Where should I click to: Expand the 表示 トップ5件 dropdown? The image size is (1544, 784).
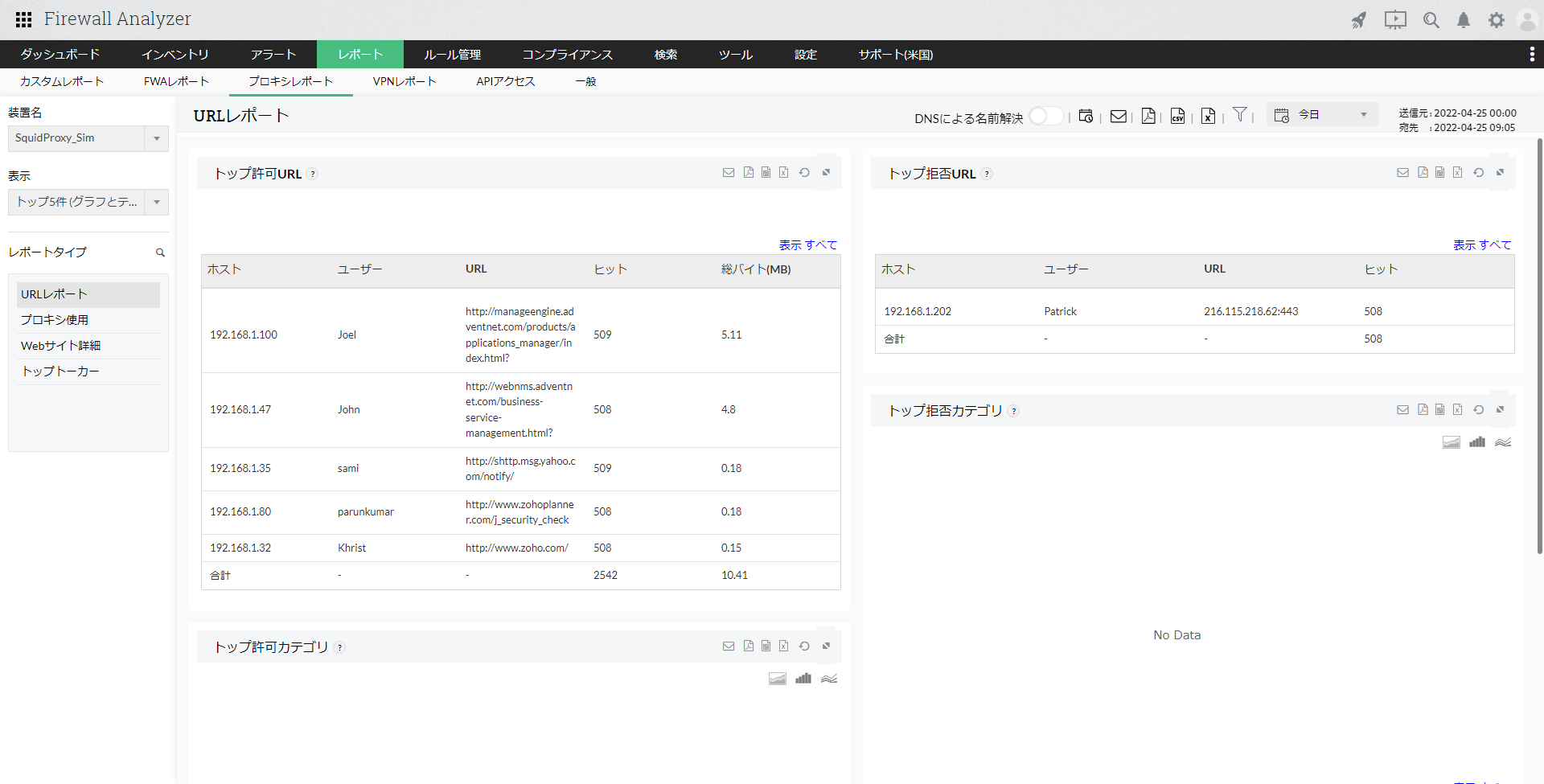[x=157, y=202]
